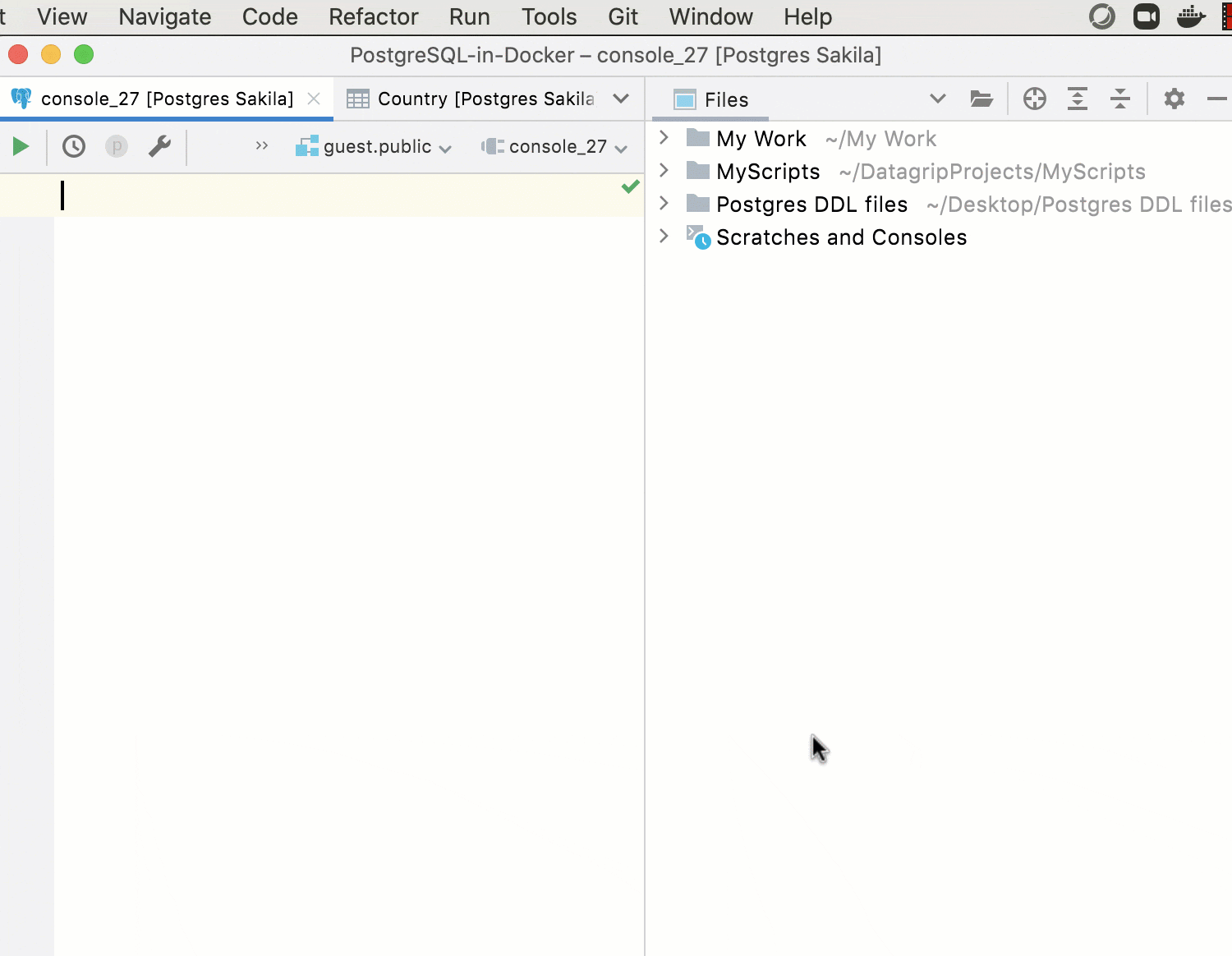Click the transaction mode 'p' icon
1232x956 pixels.
(117, 146)
